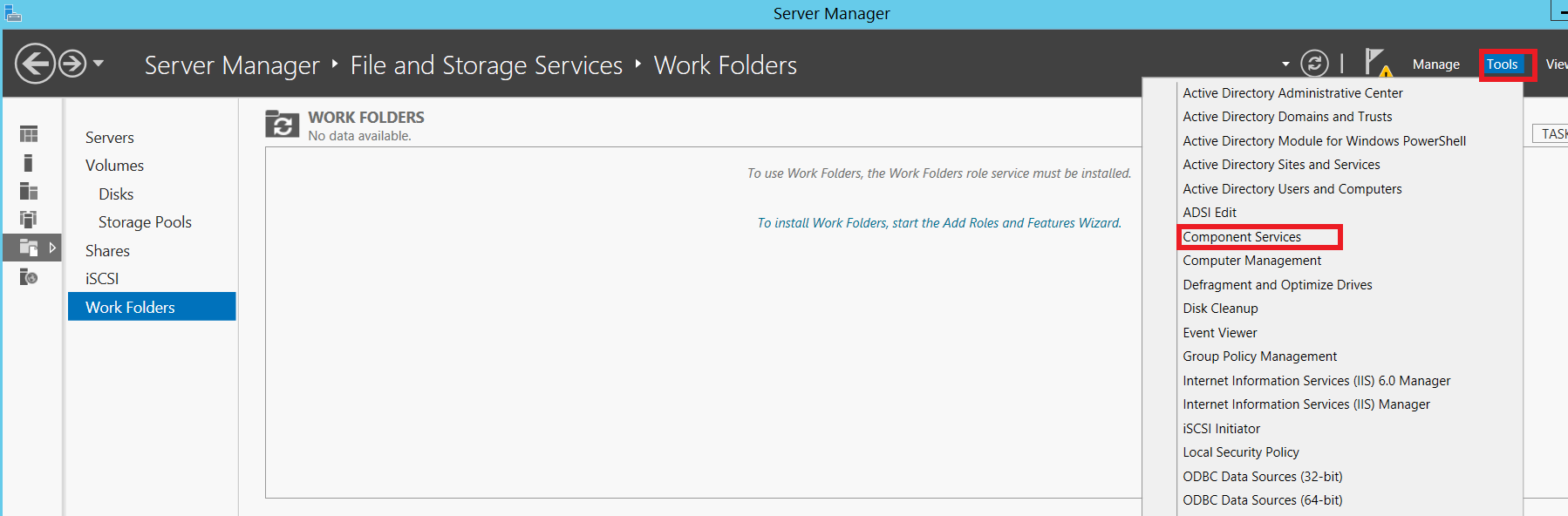This screenshot has height=516, width=1568.
Task: Click Add Roles and Features Wizard link
Action: 939,223
